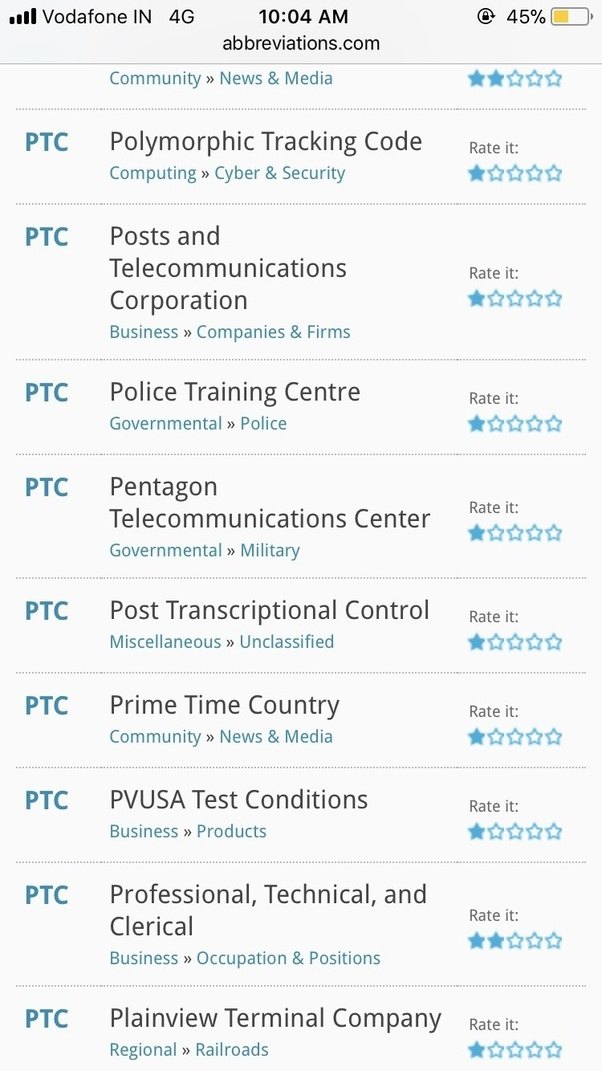Click the first star for "Posts and Telecommunications Corporation"
The image size is (602, 1071).
coord(476,297)
